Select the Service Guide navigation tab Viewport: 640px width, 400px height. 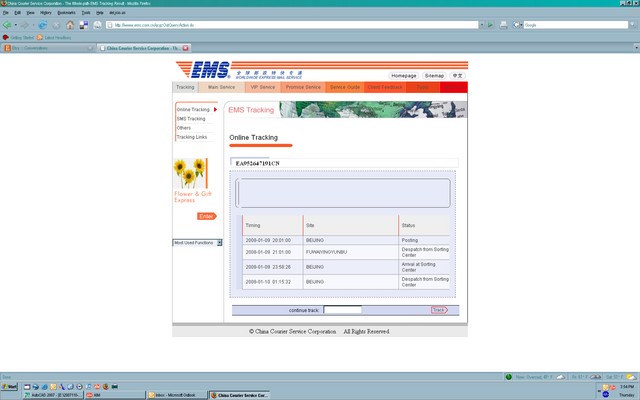pyautogui.click(x=345, y=87)
